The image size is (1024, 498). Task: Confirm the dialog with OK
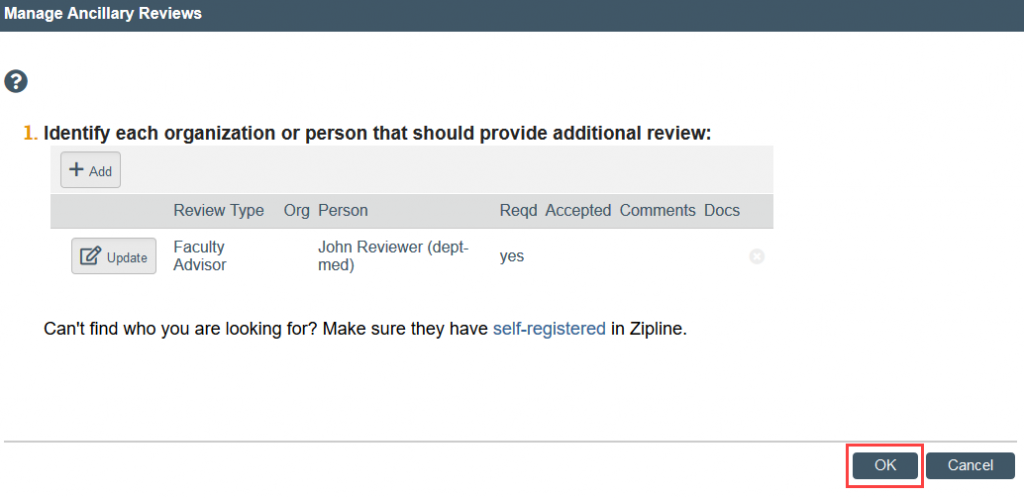pyautogui.click(x=886, y=465)
